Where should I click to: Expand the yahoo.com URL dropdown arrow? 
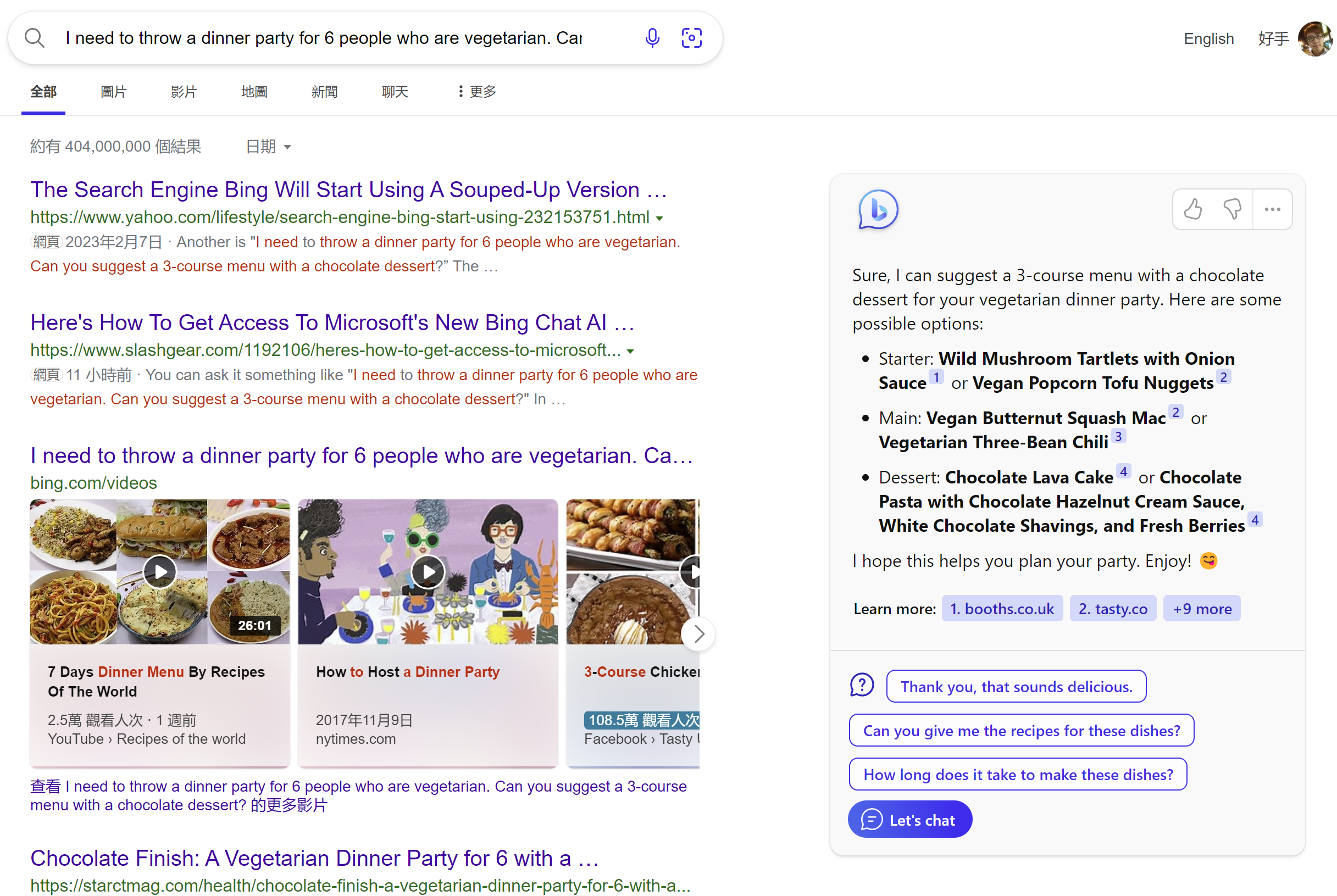point(659,218)
